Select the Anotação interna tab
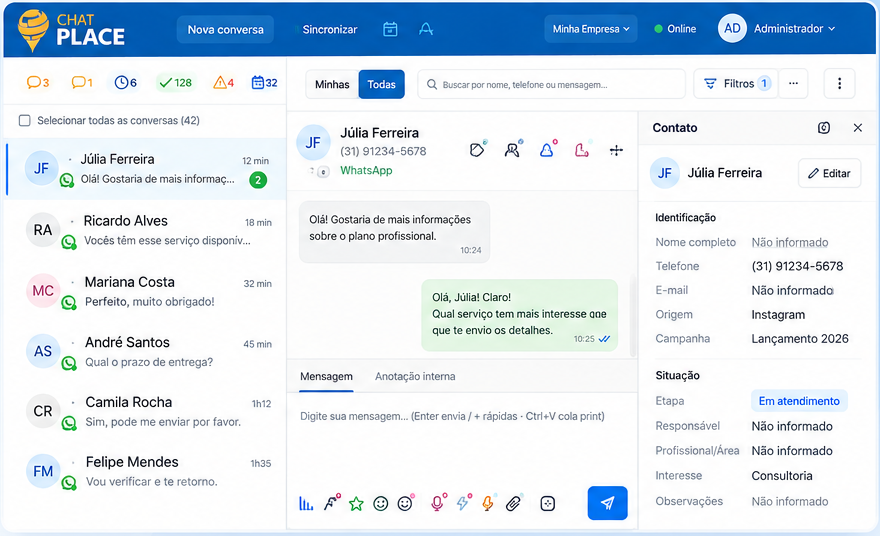The height and width of the screenshot is (536, 880). [x=415, y=377]
